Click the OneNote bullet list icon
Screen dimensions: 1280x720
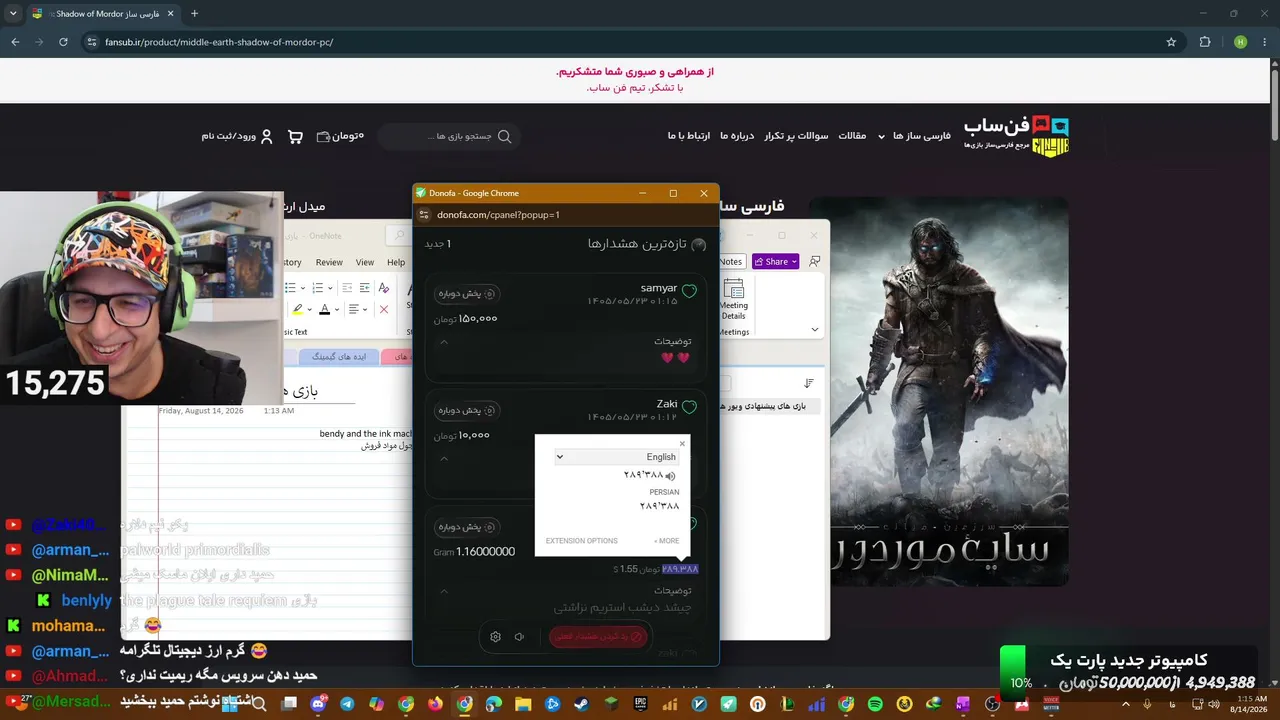(291, 287)
